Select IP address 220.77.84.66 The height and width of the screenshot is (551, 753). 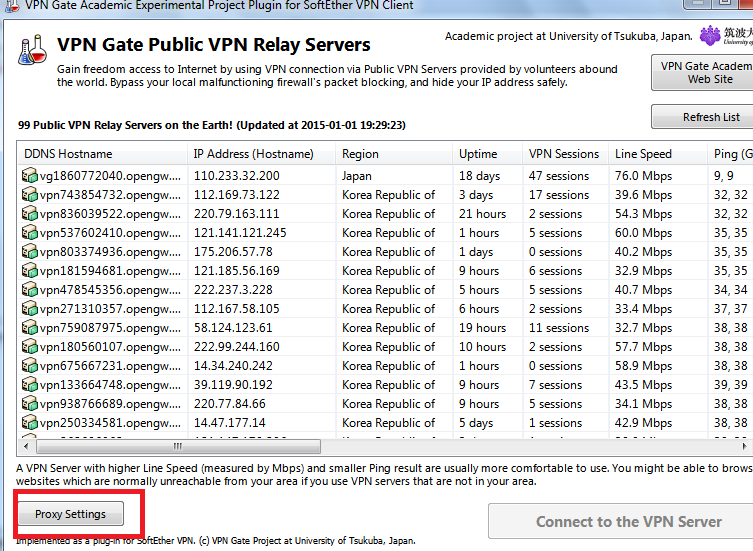tap(230, 404)
